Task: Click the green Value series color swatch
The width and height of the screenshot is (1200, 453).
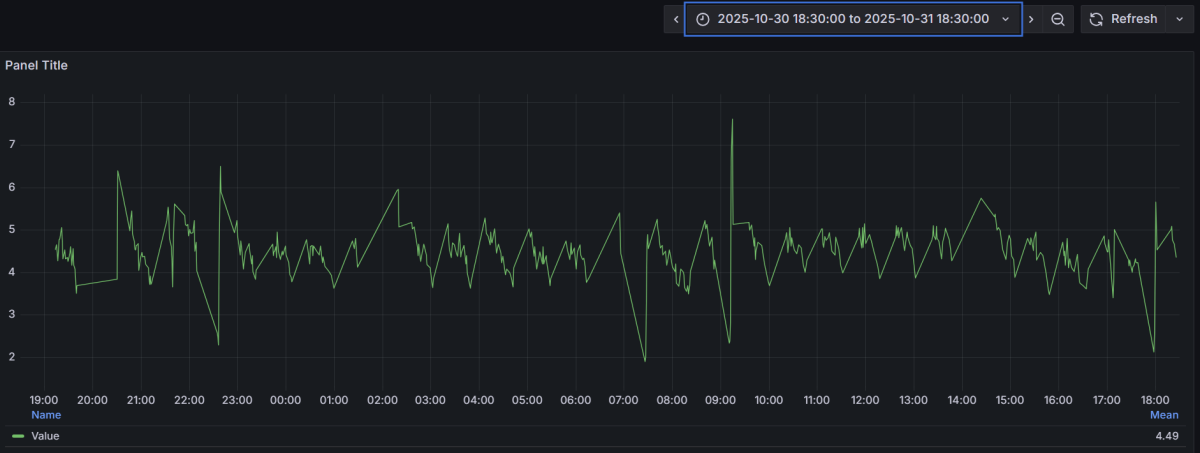Action: point(18,436)
